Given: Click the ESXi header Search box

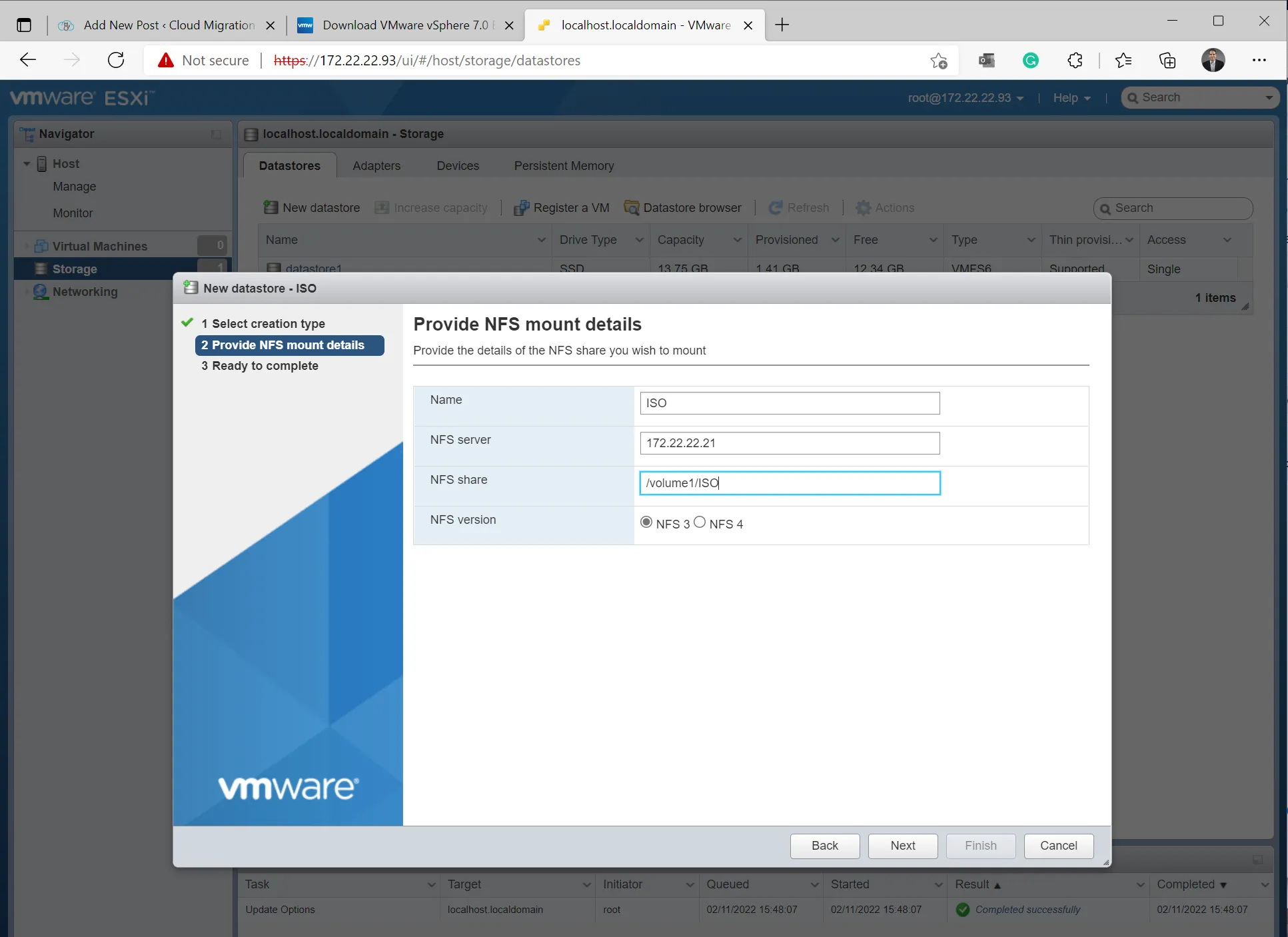Looking at the screenshot, I should coord(1199,98).
